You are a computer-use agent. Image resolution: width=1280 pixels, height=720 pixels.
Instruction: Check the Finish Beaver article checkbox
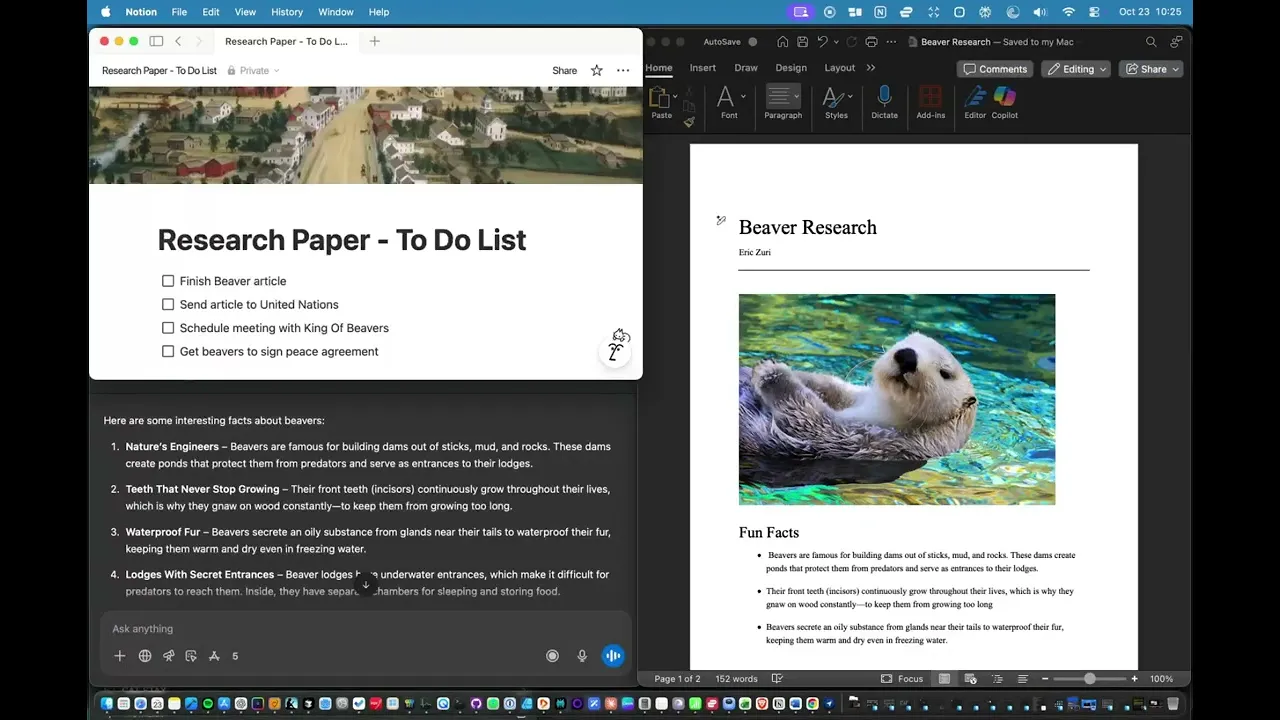(168, 281)
